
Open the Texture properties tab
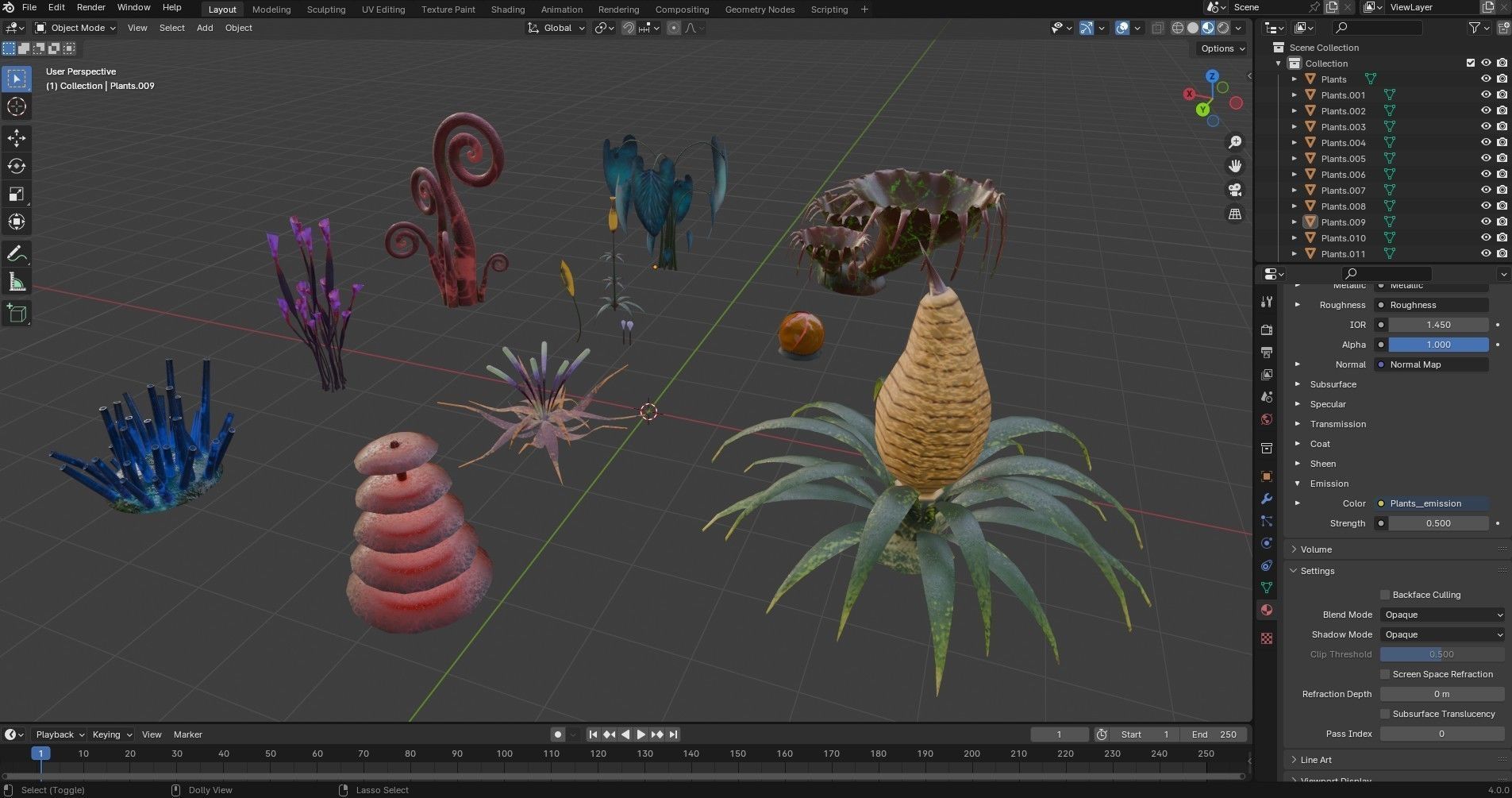(1267, 638)
